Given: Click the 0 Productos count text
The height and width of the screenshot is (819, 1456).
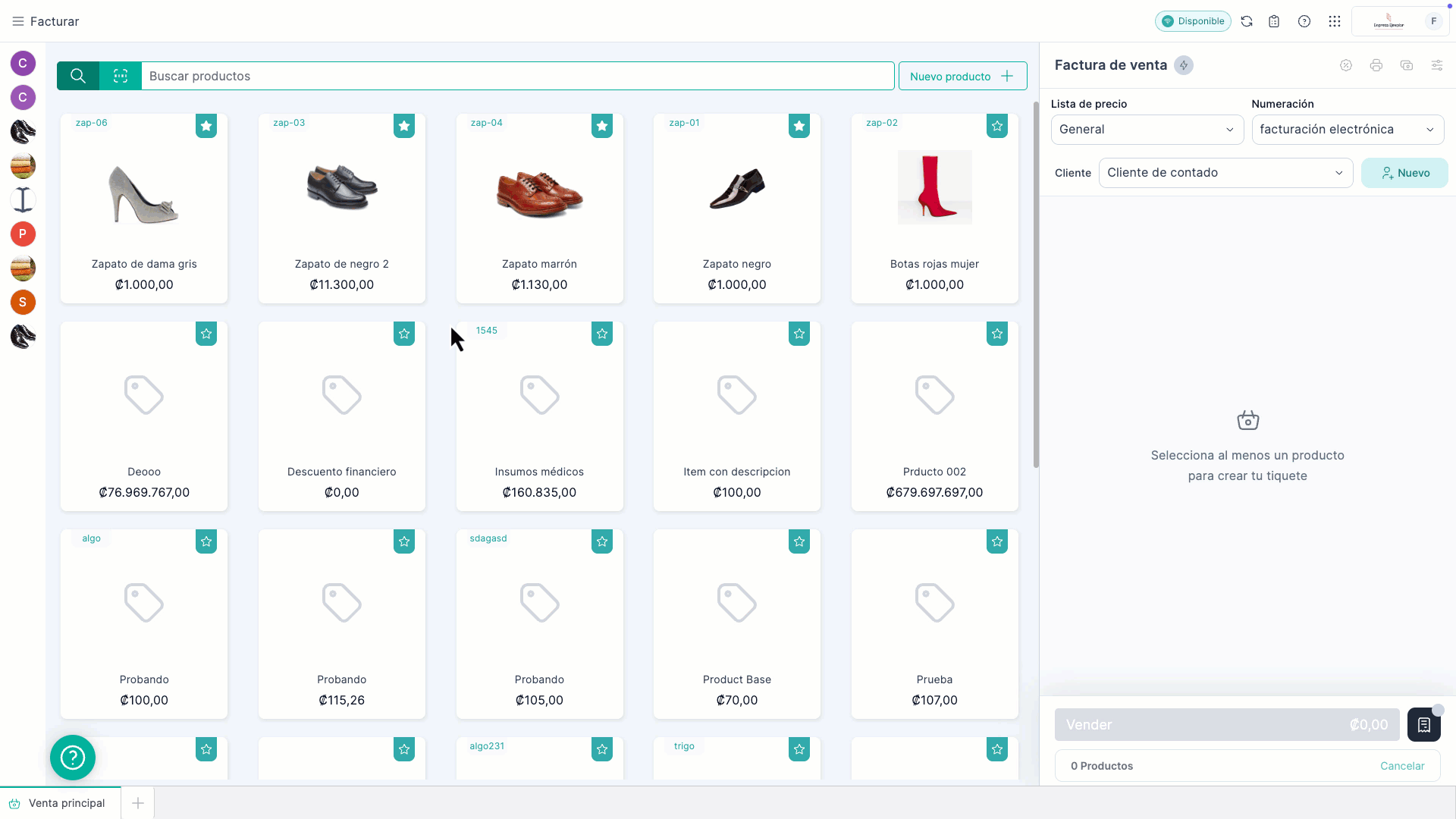Looking at the screenshot, I should coord(1102,766).
